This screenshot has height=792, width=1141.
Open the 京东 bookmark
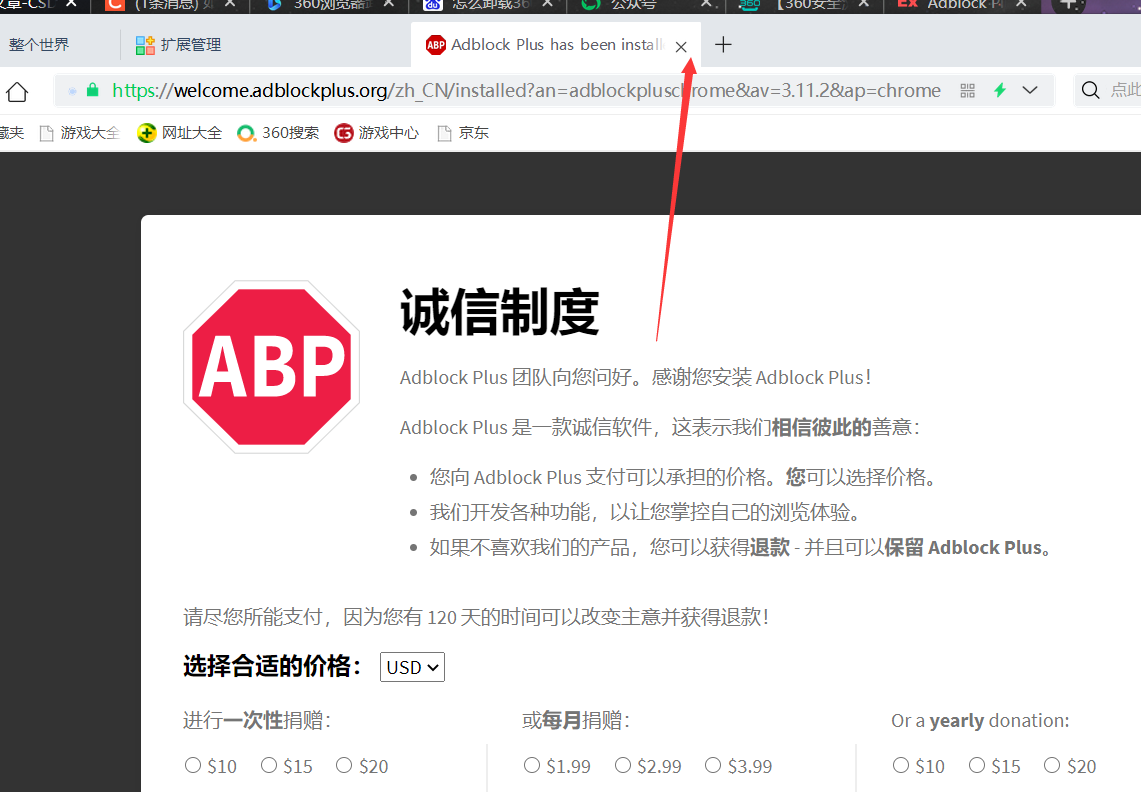[463, 132]
